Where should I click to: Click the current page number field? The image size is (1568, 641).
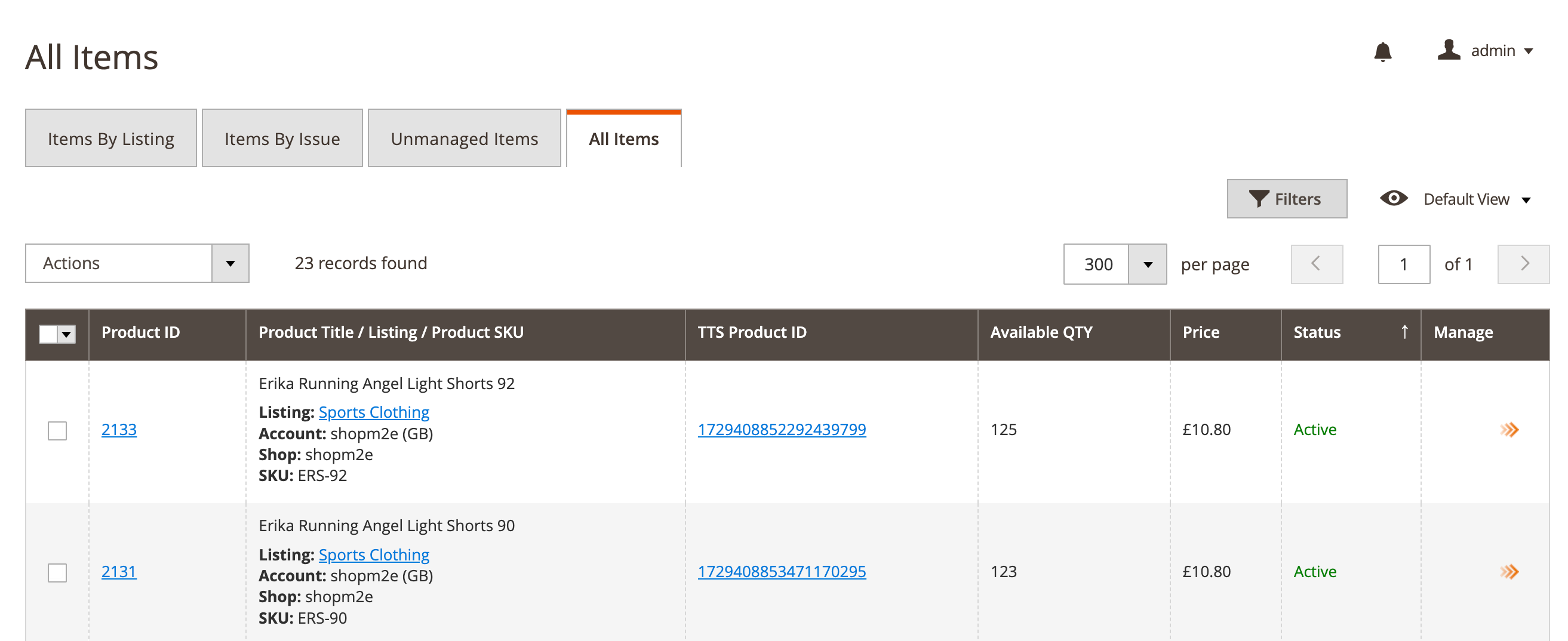[x=1403, y=264]
